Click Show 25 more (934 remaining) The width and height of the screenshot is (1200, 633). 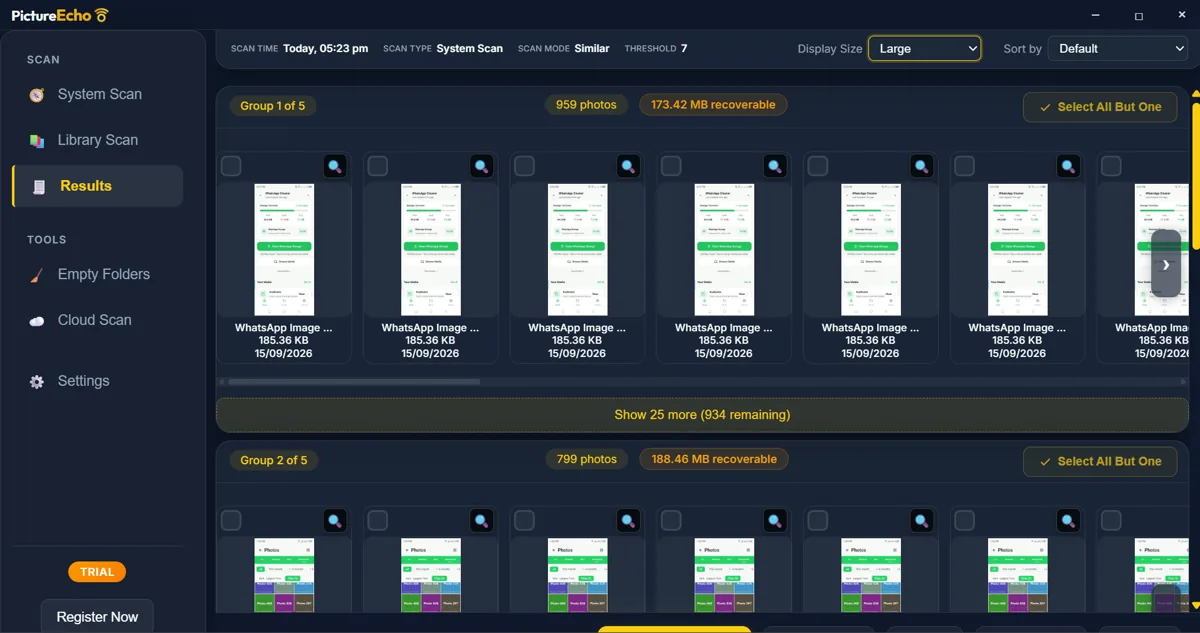pos(702,414)
